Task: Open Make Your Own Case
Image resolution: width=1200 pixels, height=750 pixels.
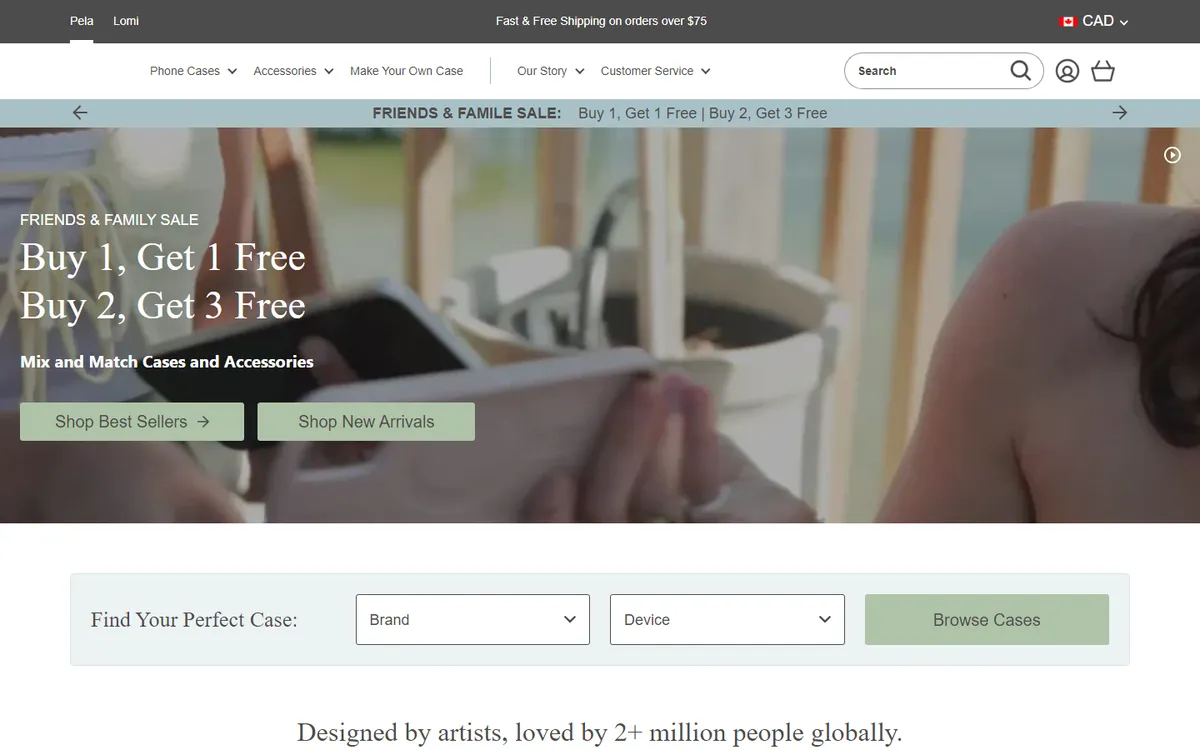Action: (x=406, y=71)
